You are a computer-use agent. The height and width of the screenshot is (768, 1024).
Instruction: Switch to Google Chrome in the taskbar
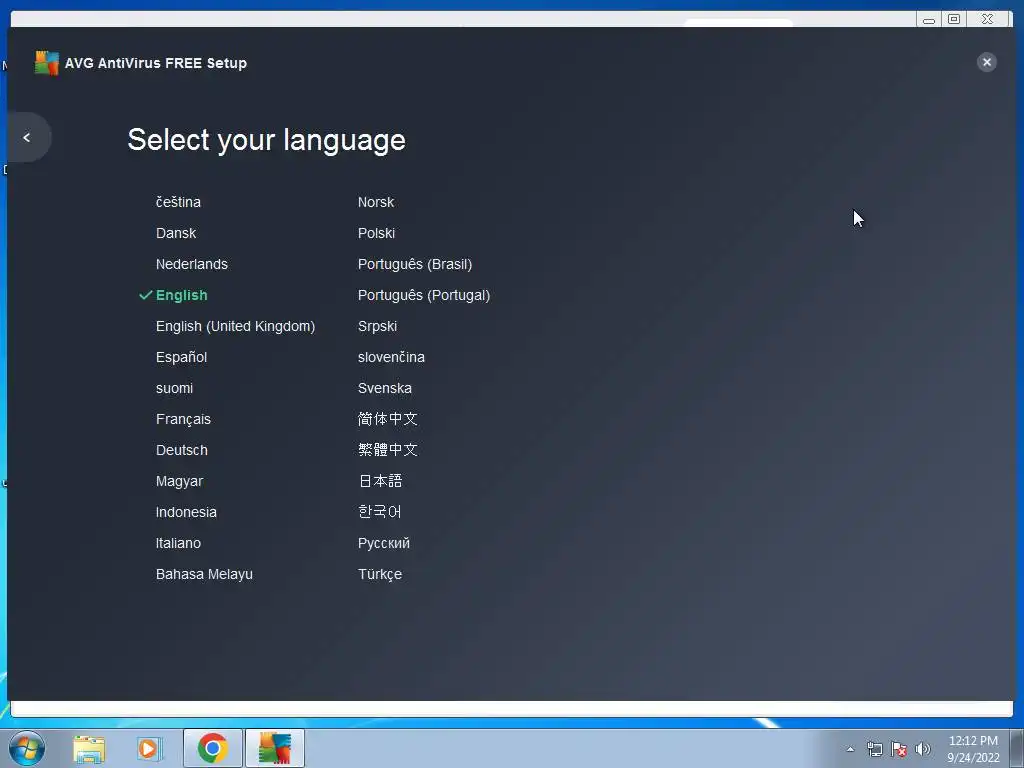tap(213, 748)
